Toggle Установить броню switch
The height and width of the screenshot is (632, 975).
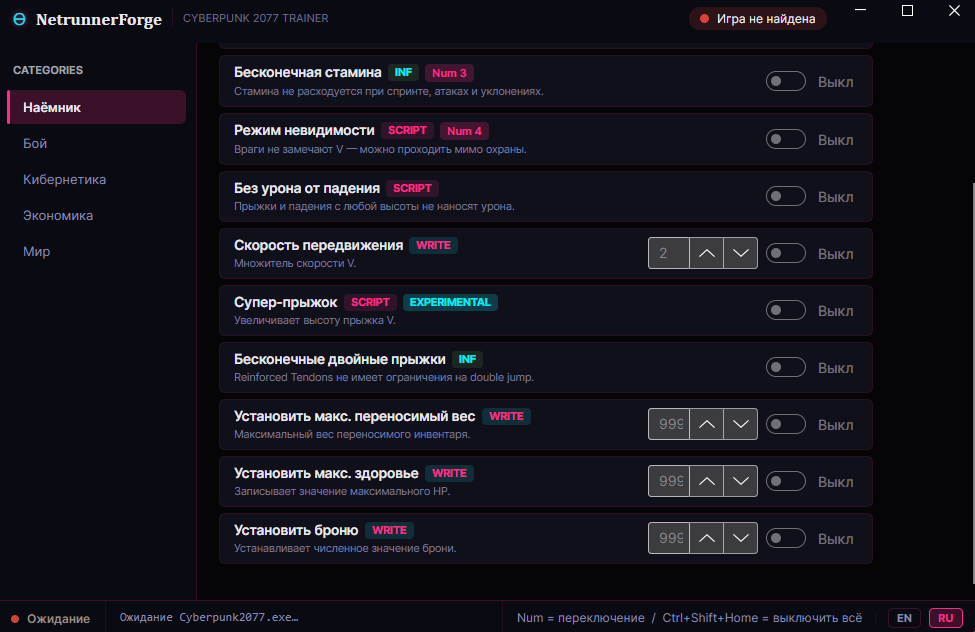785,538
